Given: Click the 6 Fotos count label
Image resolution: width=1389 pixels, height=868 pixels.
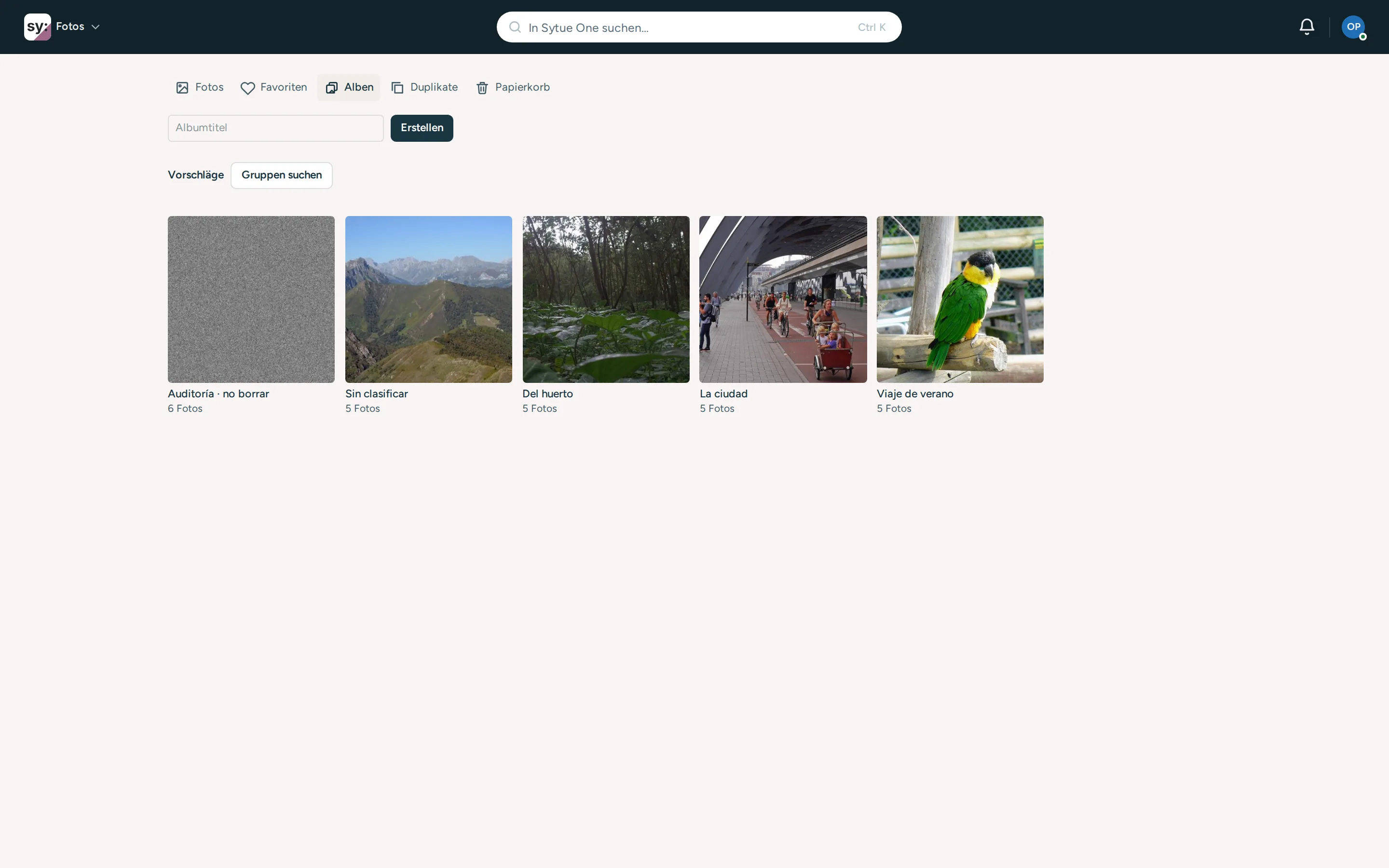Looking at the screenshot, I should (185, 409).
